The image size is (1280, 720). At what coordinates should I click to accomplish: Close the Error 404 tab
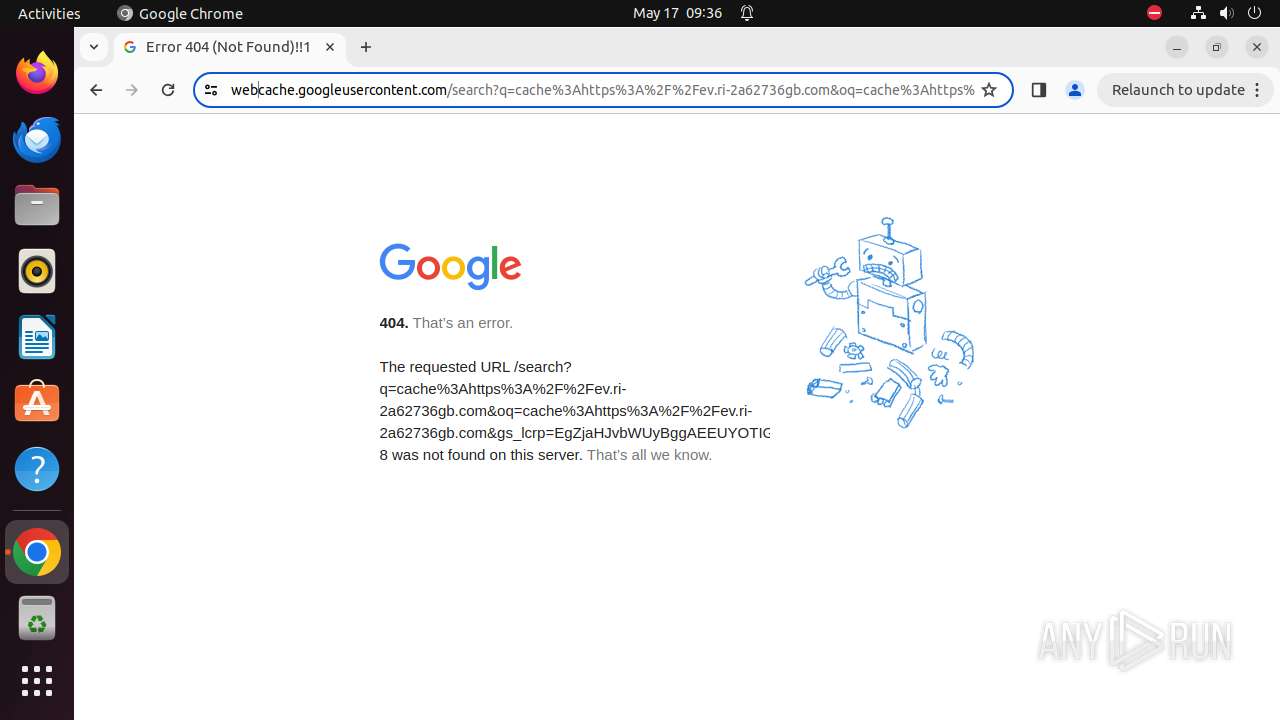click(330, 47)
